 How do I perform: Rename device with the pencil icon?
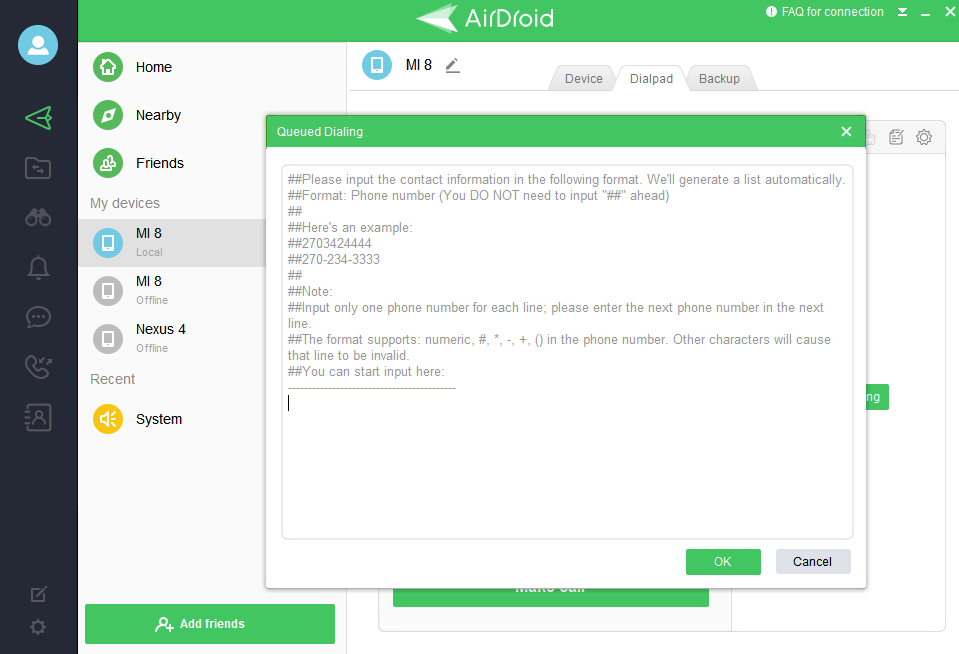(452, 65)
